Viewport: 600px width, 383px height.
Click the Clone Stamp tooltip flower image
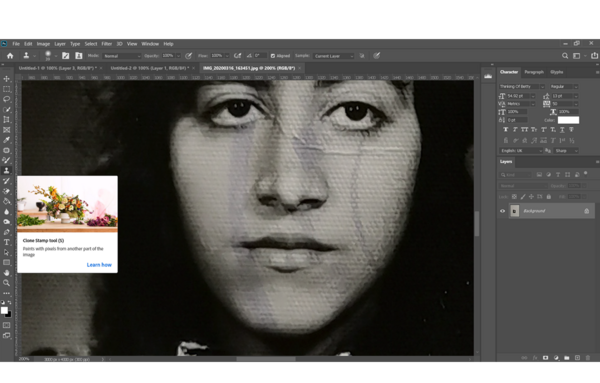click(67, 204)
